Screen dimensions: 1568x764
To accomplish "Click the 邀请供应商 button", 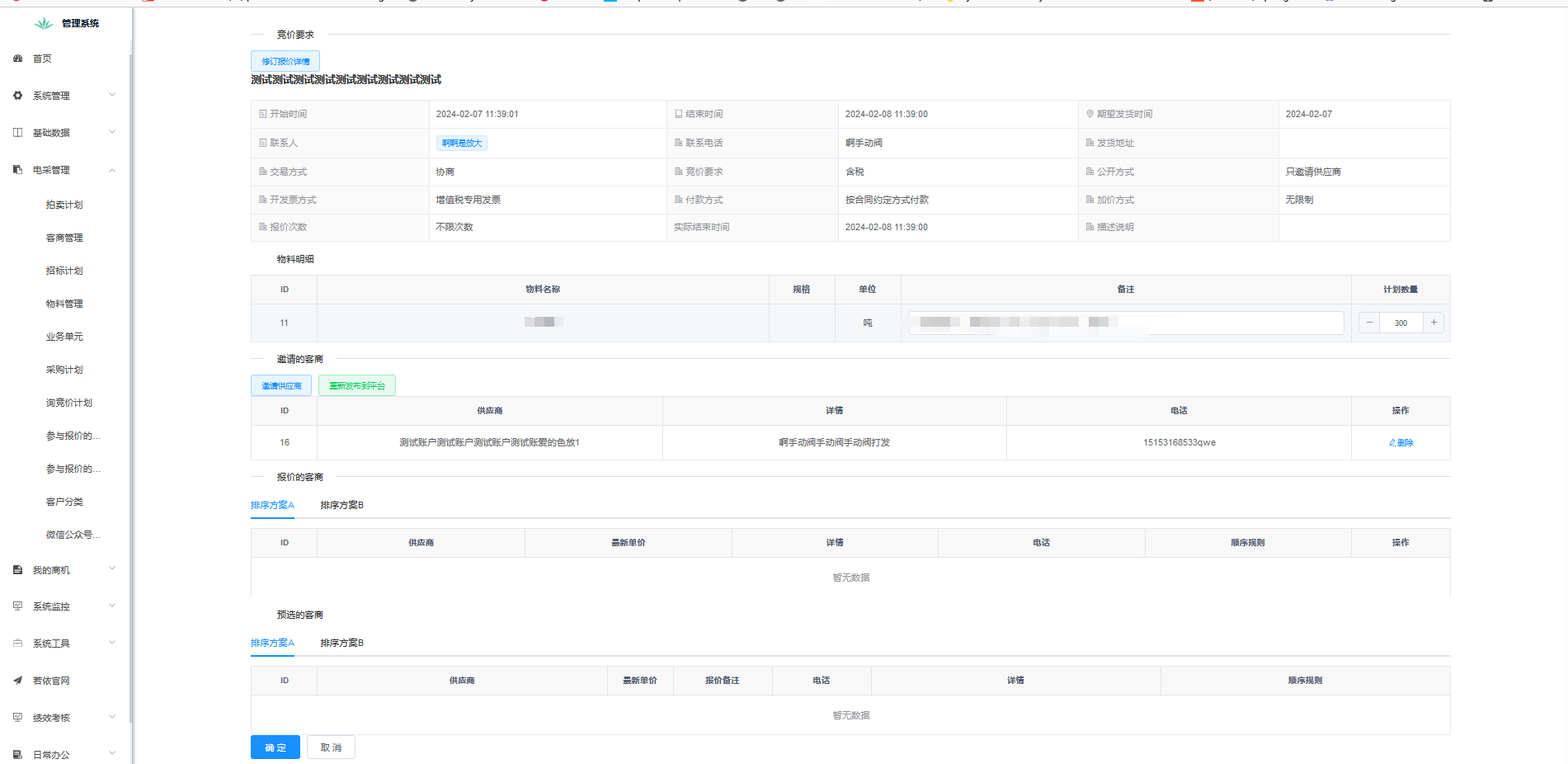I will tap(281, 385).
